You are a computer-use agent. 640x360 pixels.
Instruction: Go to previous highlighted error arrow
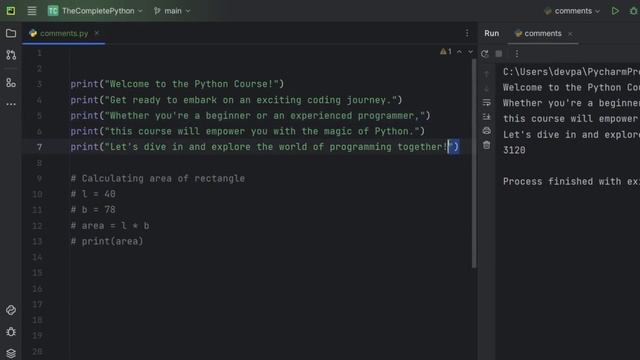(460, 52)
